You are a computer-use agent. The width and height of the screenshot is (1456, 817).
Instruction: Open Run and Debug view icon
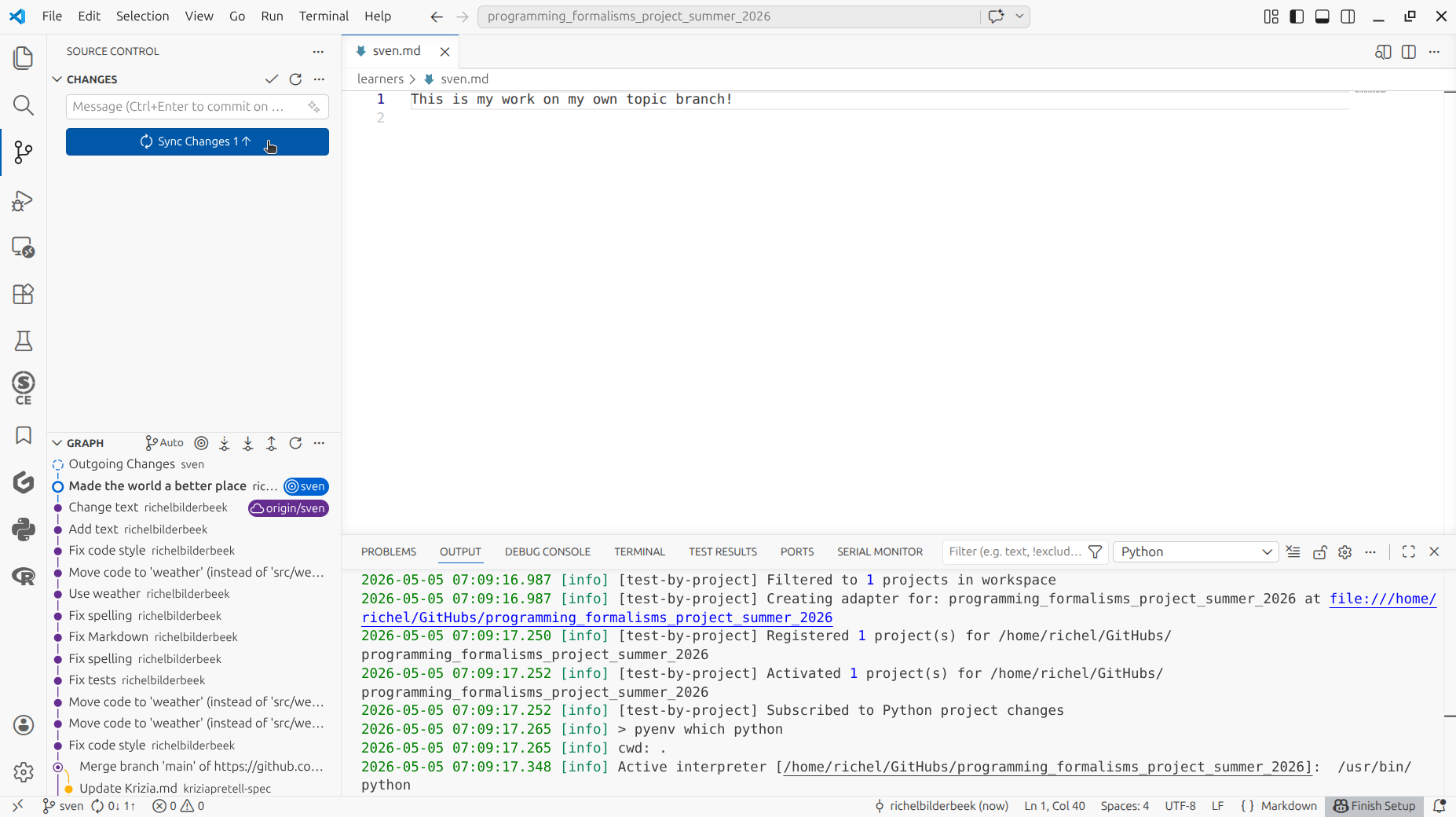[x=24, y=200]
